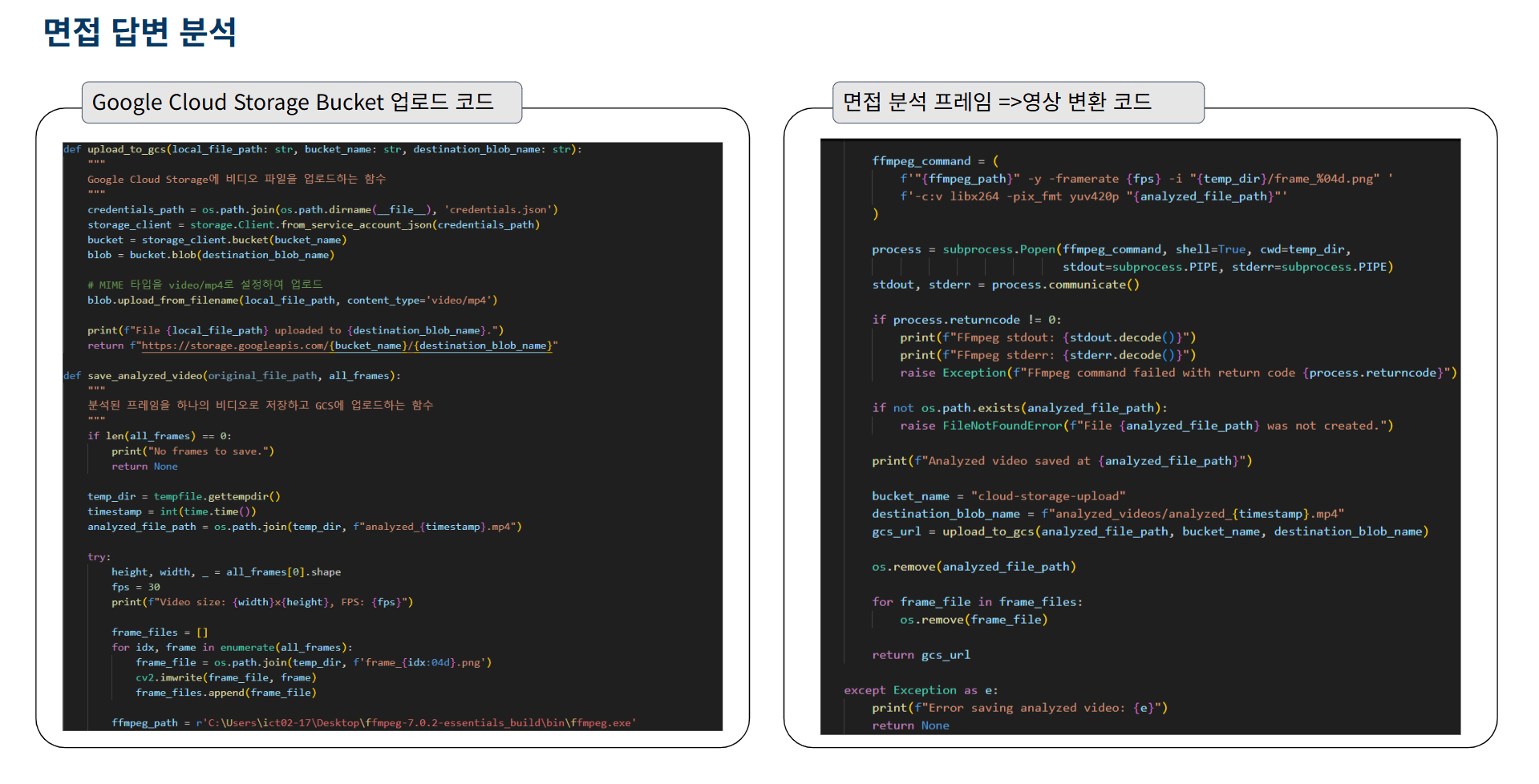The image size is (1539, 784).
Task: Click the subprocess.Popen call line
Action: click(x=1111, y=249)
